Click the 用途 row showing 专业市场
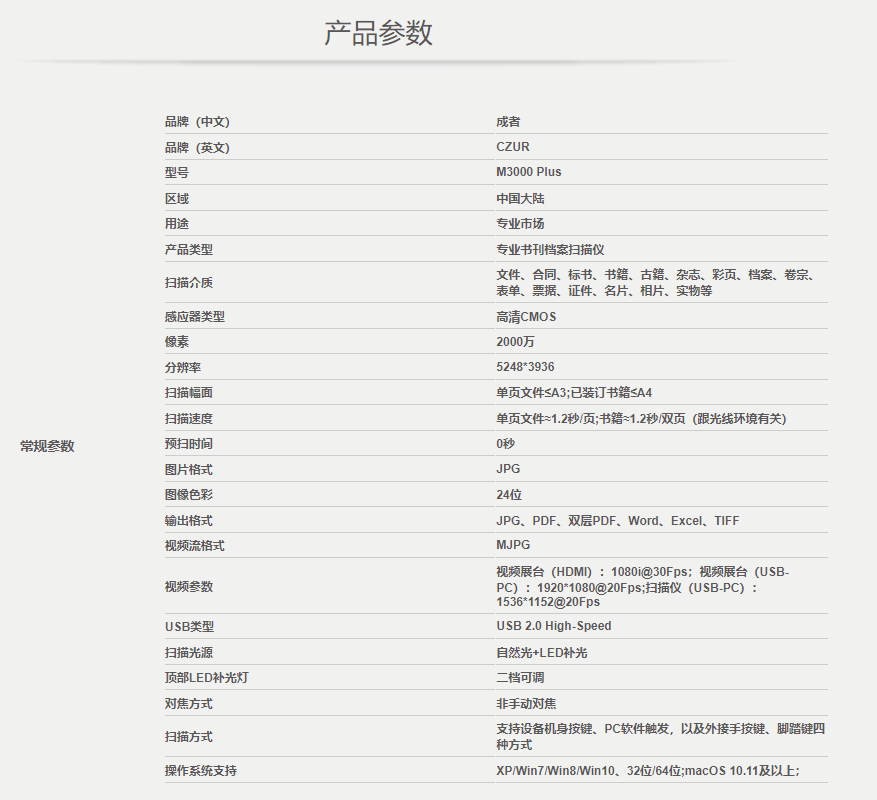Viewport: 877px width, 800px height. point(514,223)
